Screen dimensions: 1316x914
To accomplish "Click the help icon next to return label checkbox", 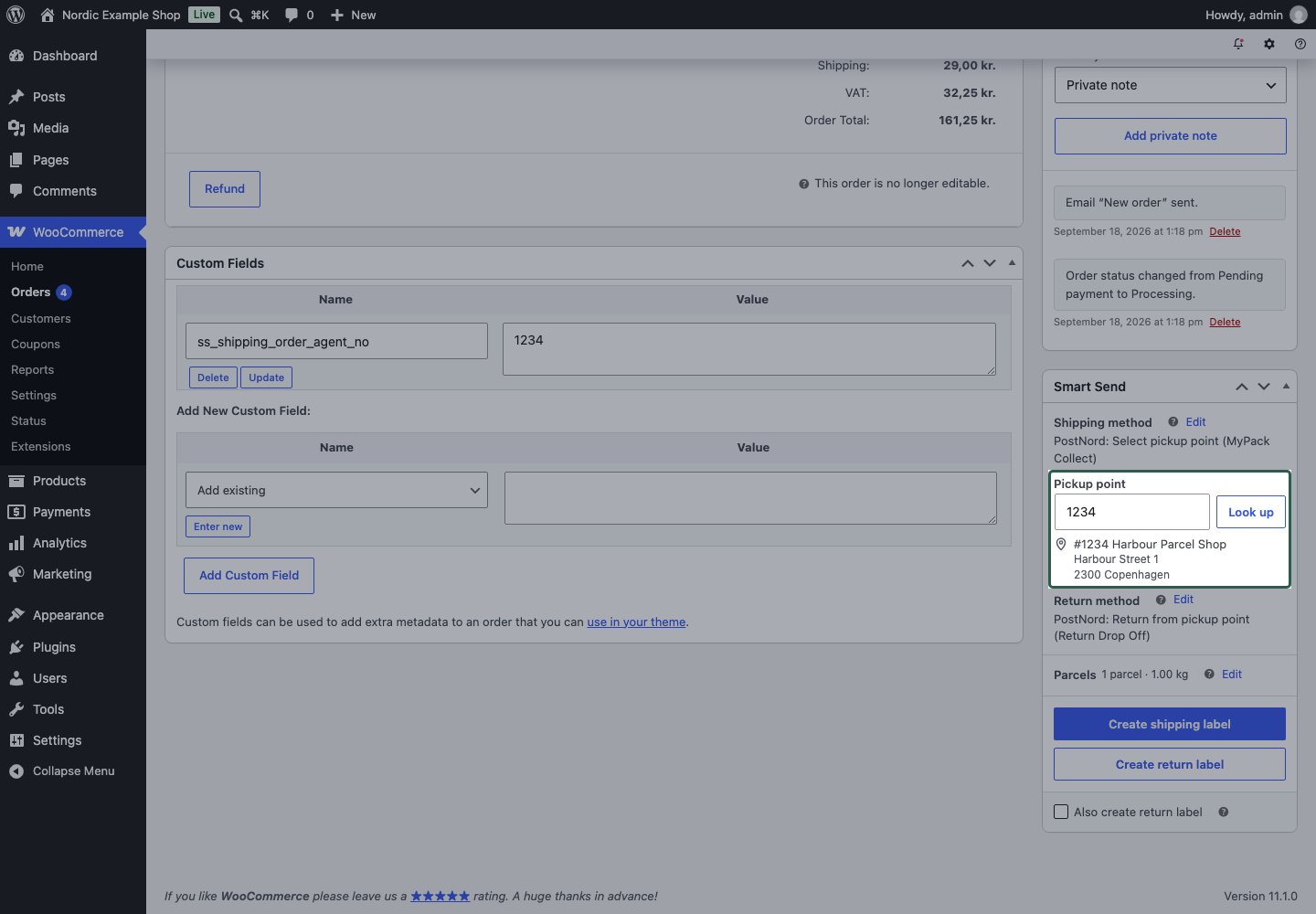I will point(1224,812).
